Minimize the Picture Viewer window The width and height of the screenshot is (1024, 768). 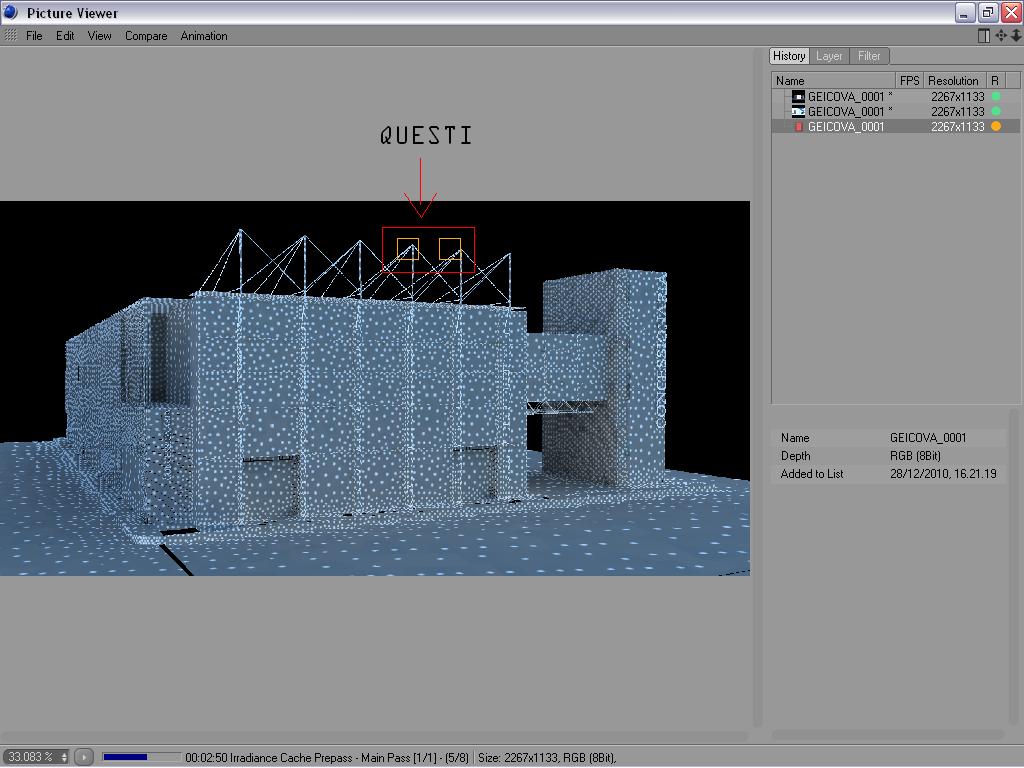click(965, 12)
